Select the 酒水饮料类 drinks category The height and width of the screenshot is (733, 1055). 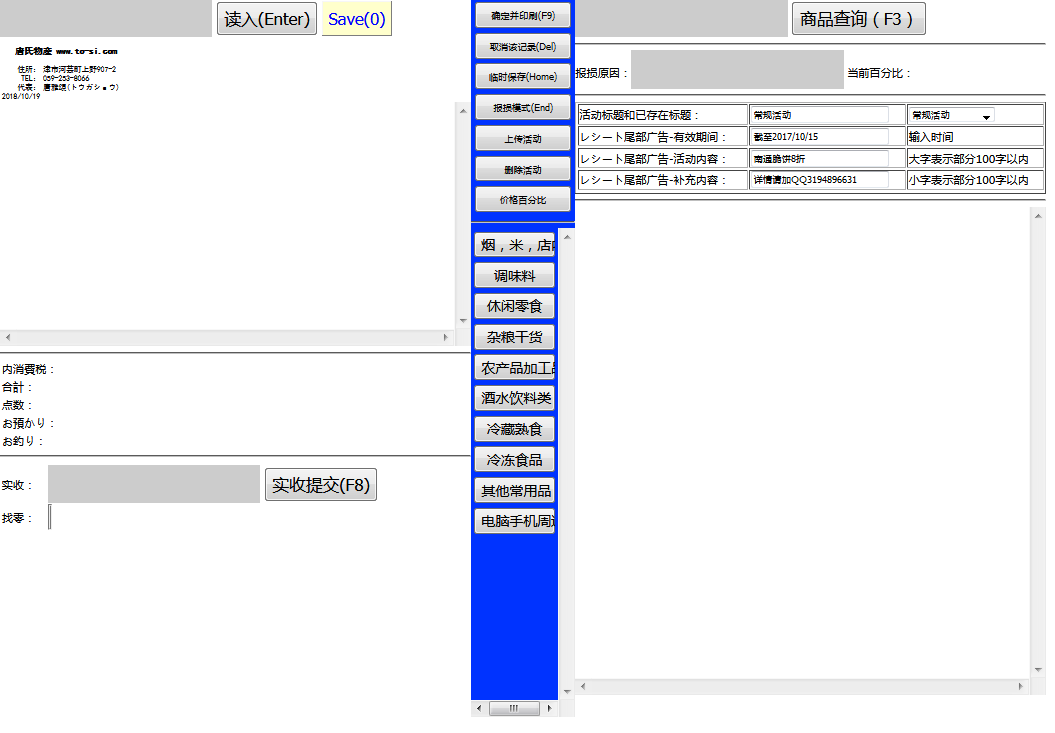pyautogui.click(x=514, y=398)
